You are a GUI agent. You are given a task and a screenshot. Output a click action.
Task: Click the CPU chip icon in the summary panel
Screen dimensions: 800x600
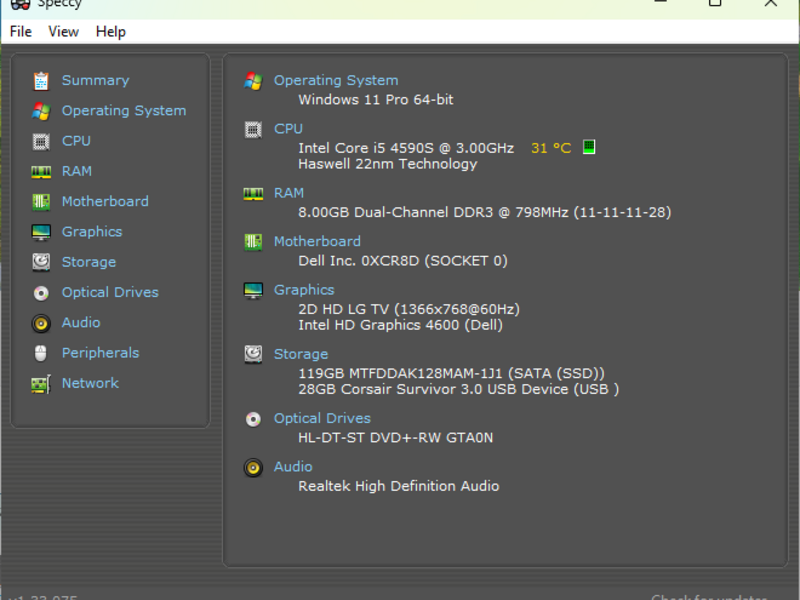254,130
